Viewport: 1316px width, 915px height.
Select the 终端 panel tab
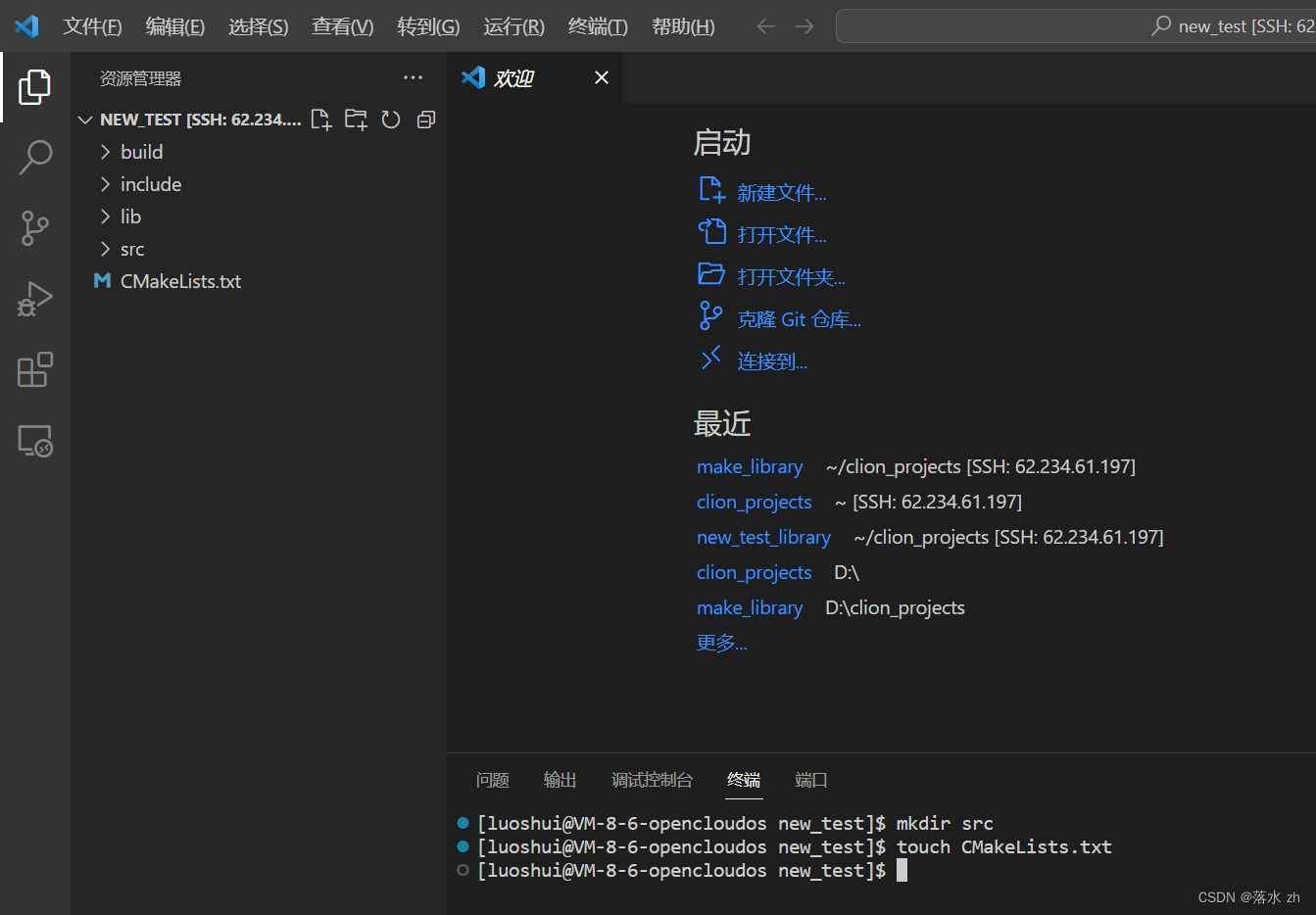(744, 780)
